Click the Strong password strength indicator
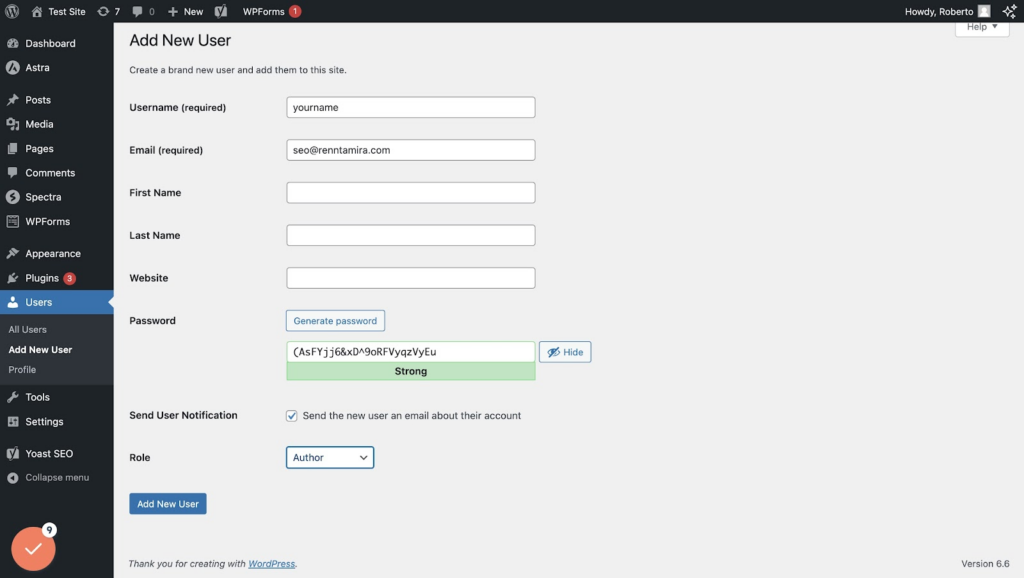The image size is (1024, 578). click(411, 371)
